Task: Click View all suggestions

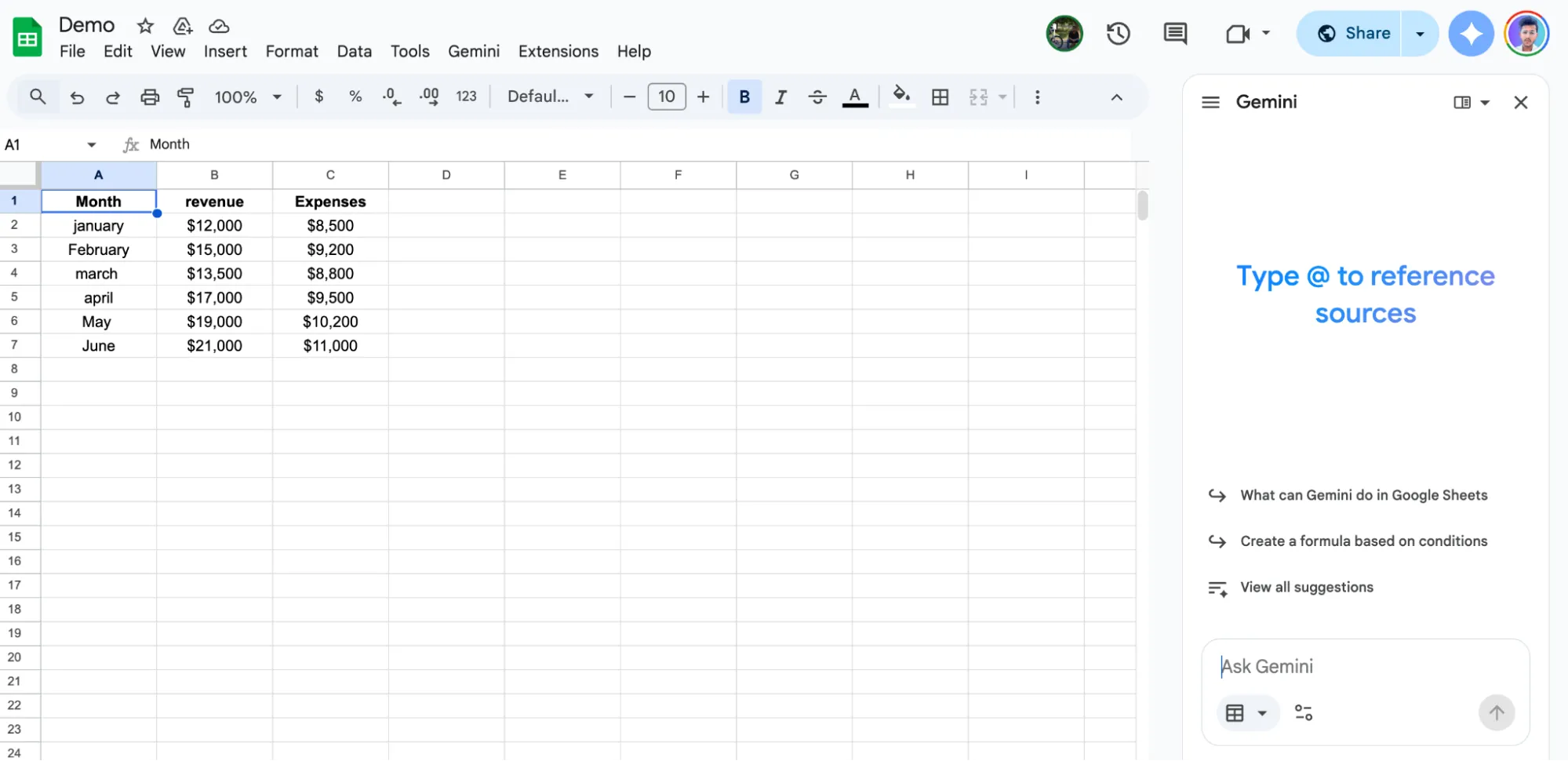Action: pyautogui.click(x=1307, y=587)
